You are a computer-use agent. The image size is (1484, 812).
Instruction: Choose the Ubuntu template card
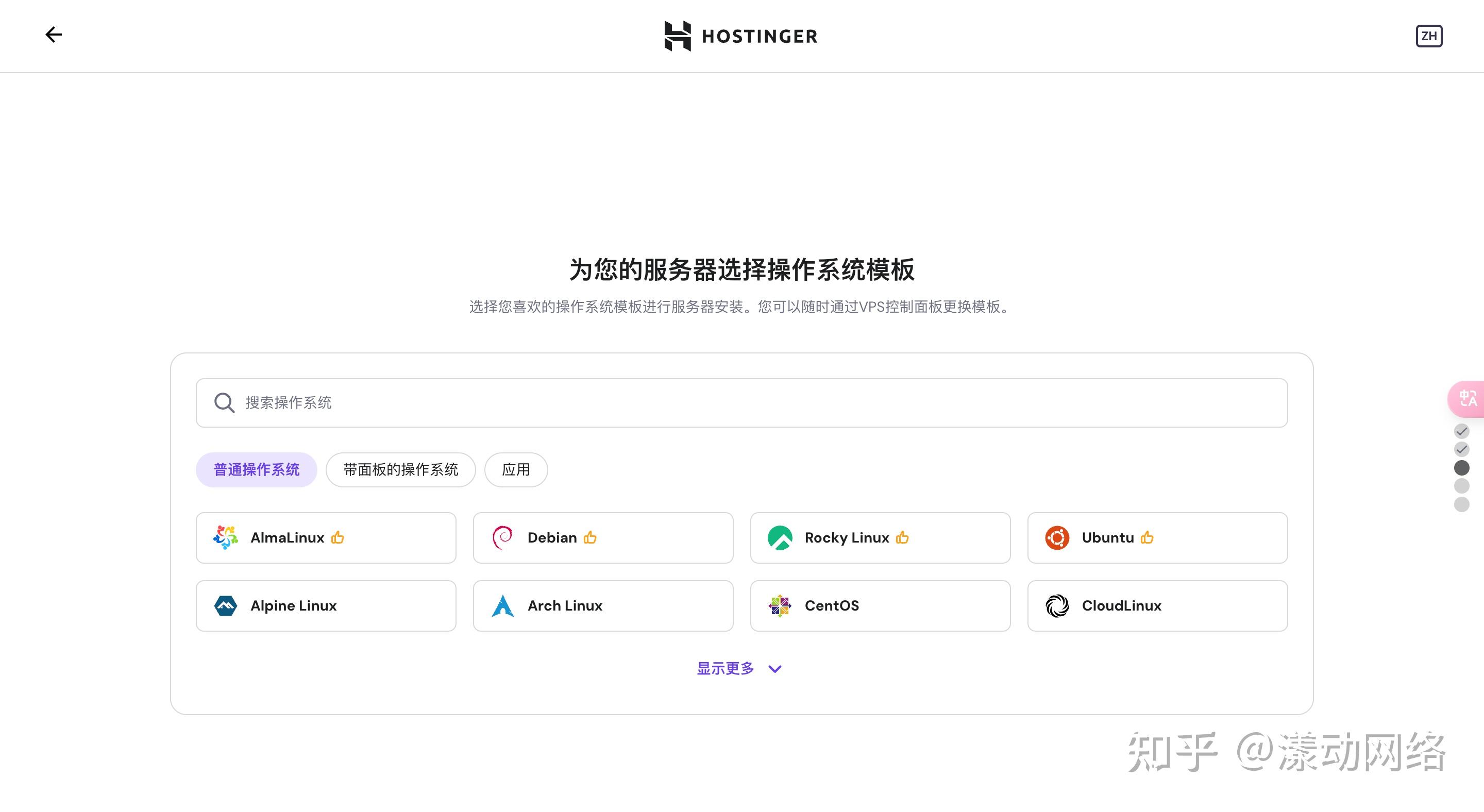[x=1157, y=538]
